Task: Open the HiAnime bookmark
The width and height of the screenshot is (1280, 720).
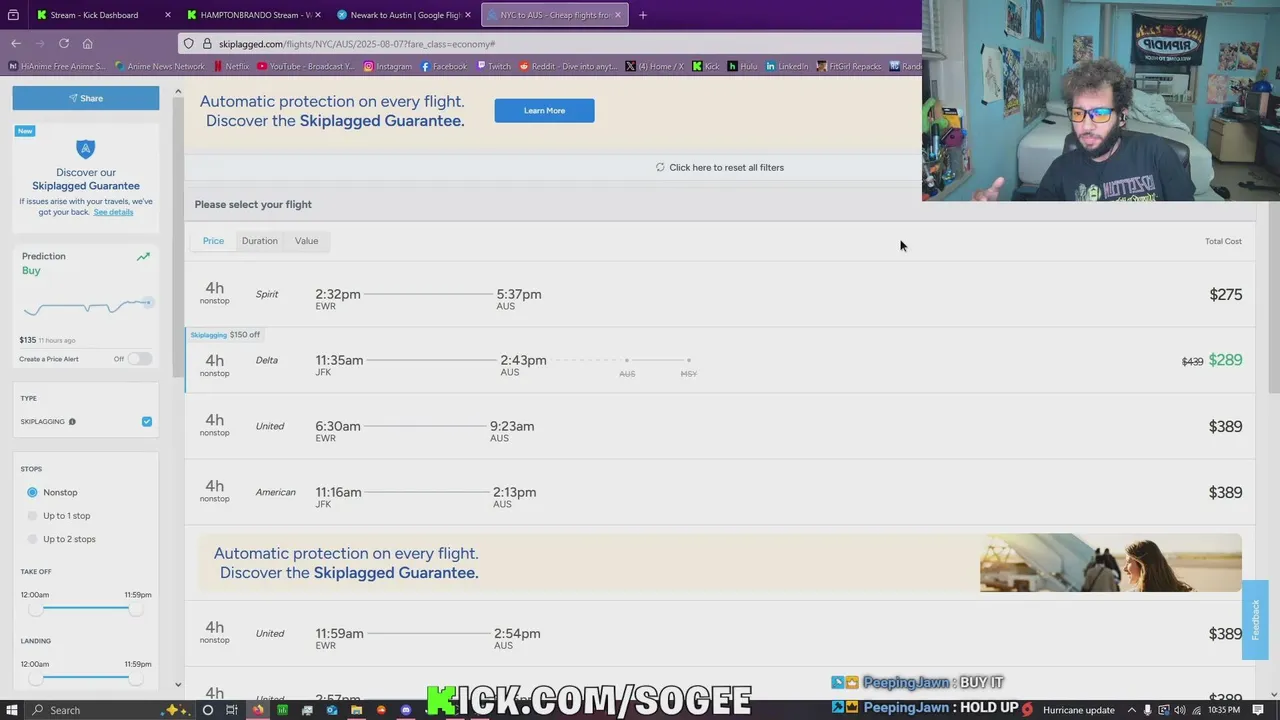Action: 57,66
